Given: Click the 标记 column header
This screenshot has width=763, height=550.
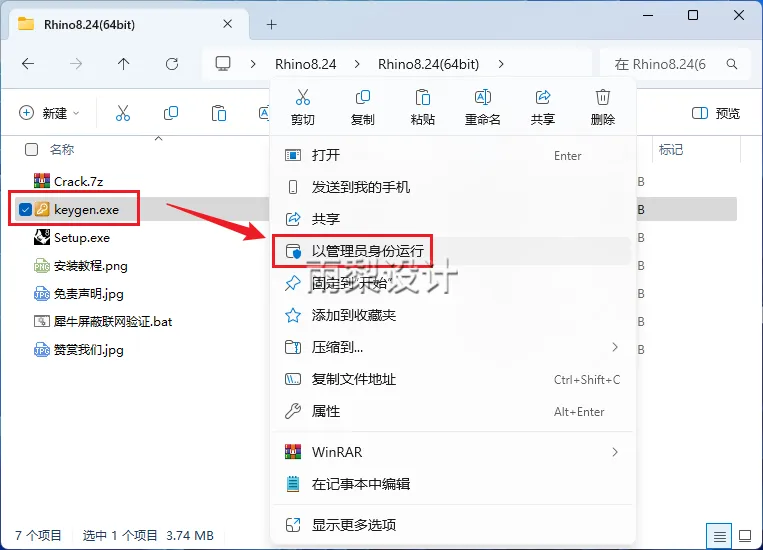Looking at the screenshot, I should point(671,149).
